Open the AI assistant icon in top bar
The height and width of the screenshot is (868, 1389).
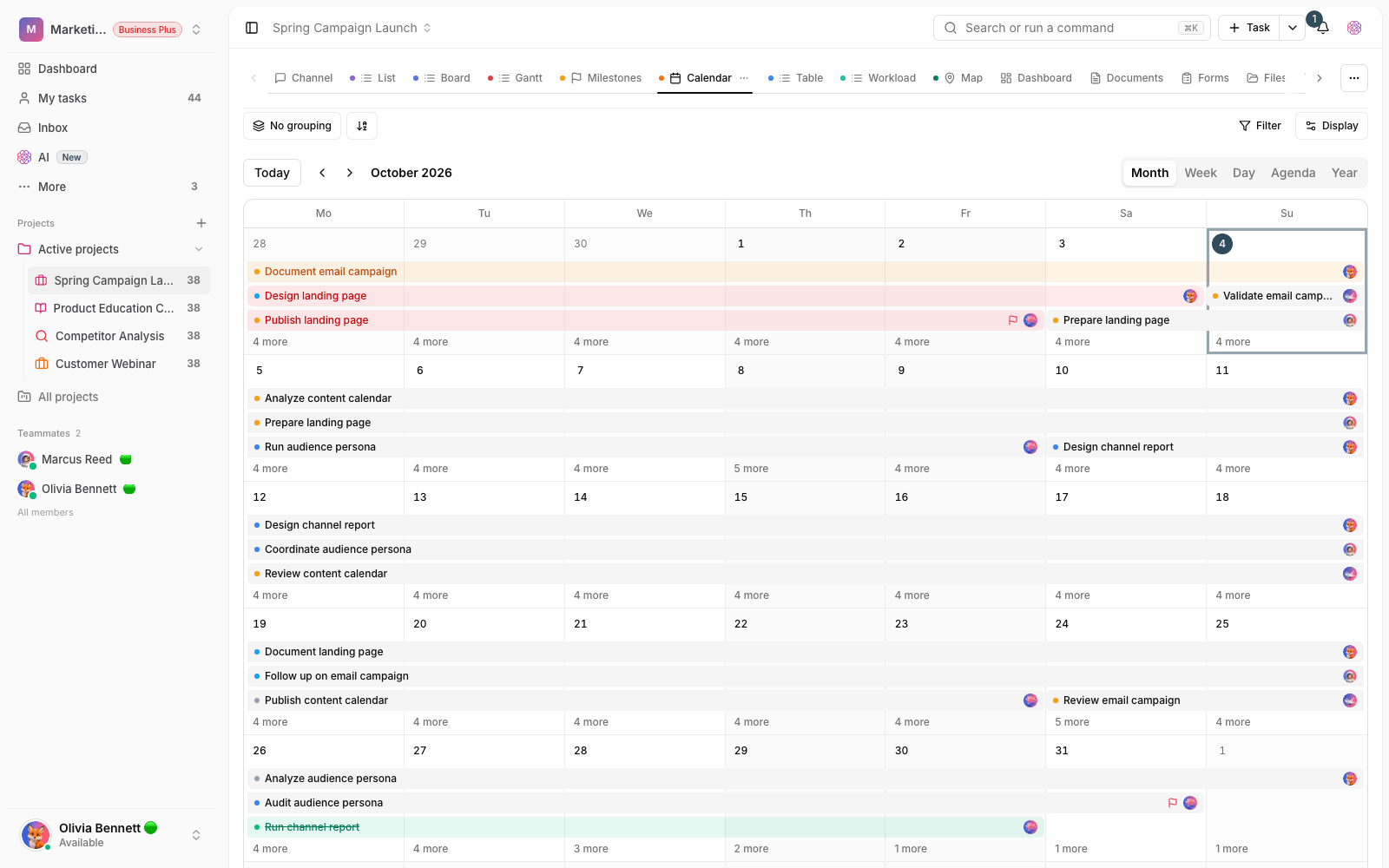[1354, 28]
